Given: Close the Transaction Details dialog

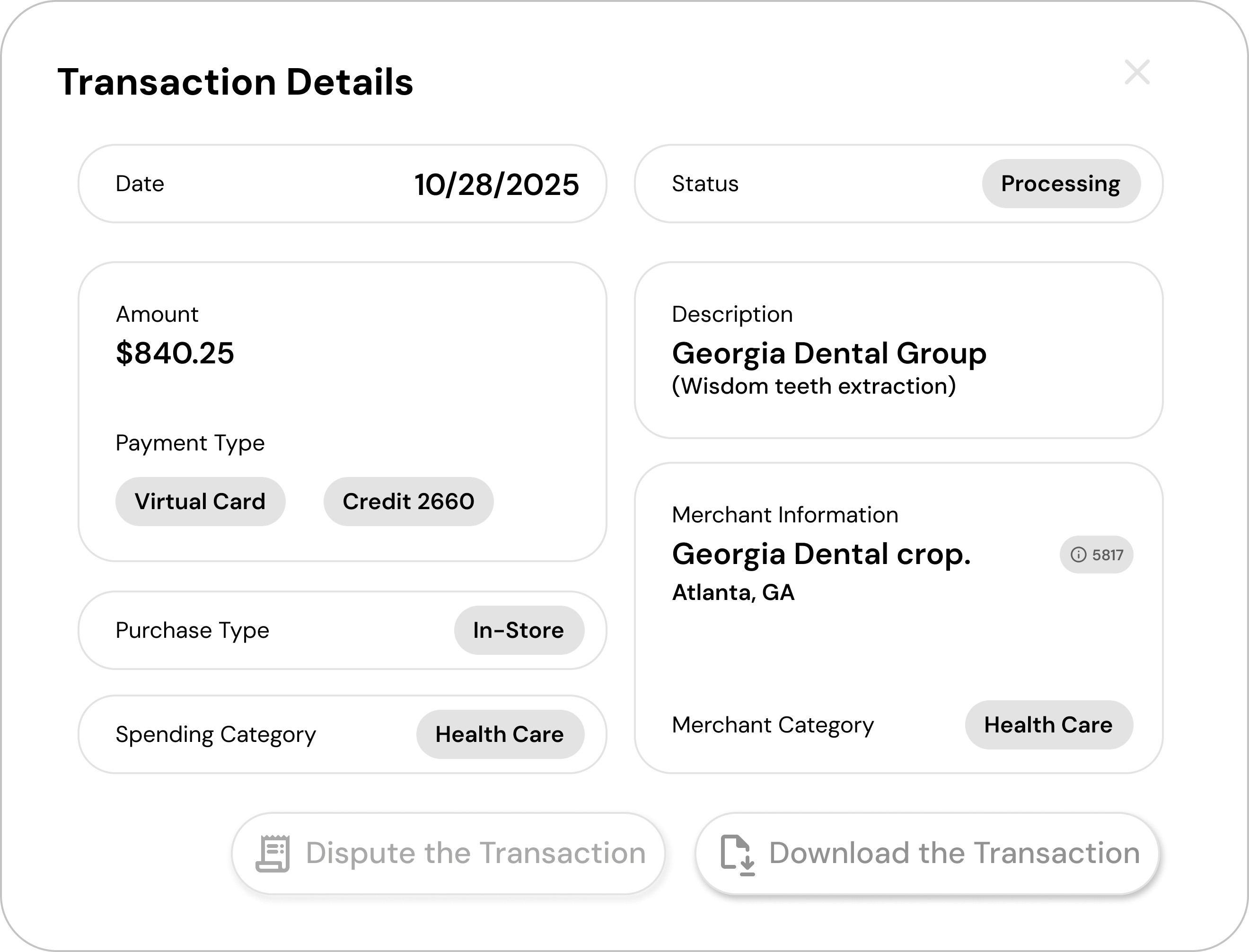Looking at the screenshot, I should [x=1137, y=72].
